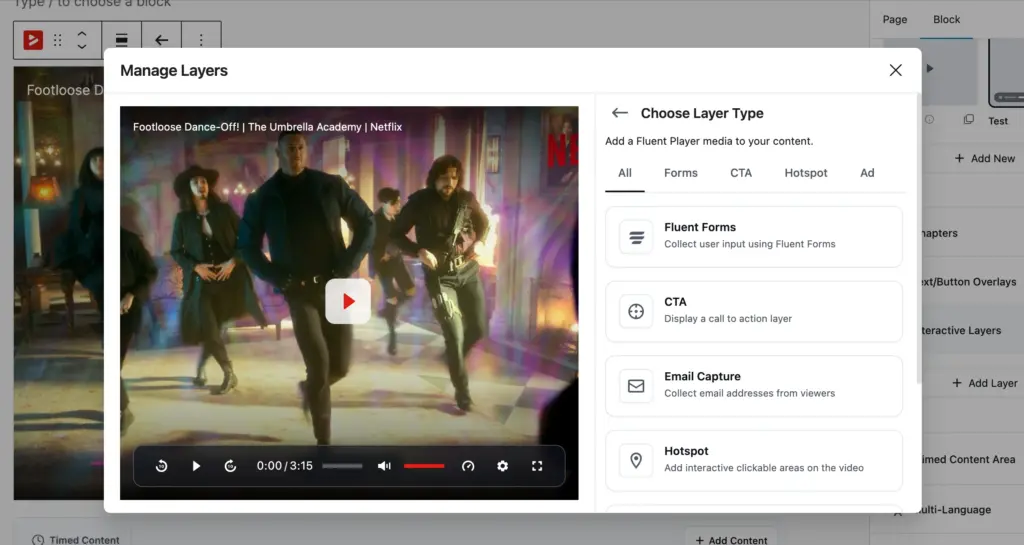Image resolution: width=1024 pixels, height=545 pixels.
Task: Click the left arrow in block toolbar
Action: (161, 40)
